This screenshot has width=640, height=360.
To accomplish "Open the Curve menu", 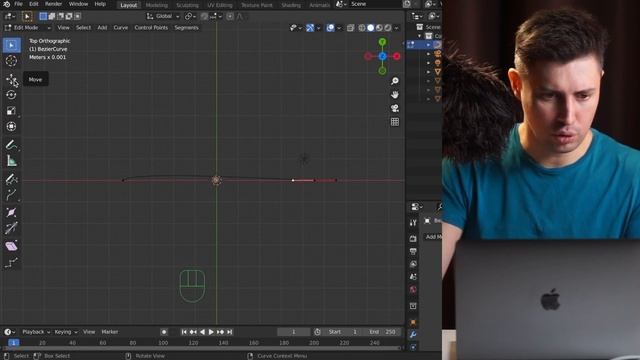I will tap(120, 28).
